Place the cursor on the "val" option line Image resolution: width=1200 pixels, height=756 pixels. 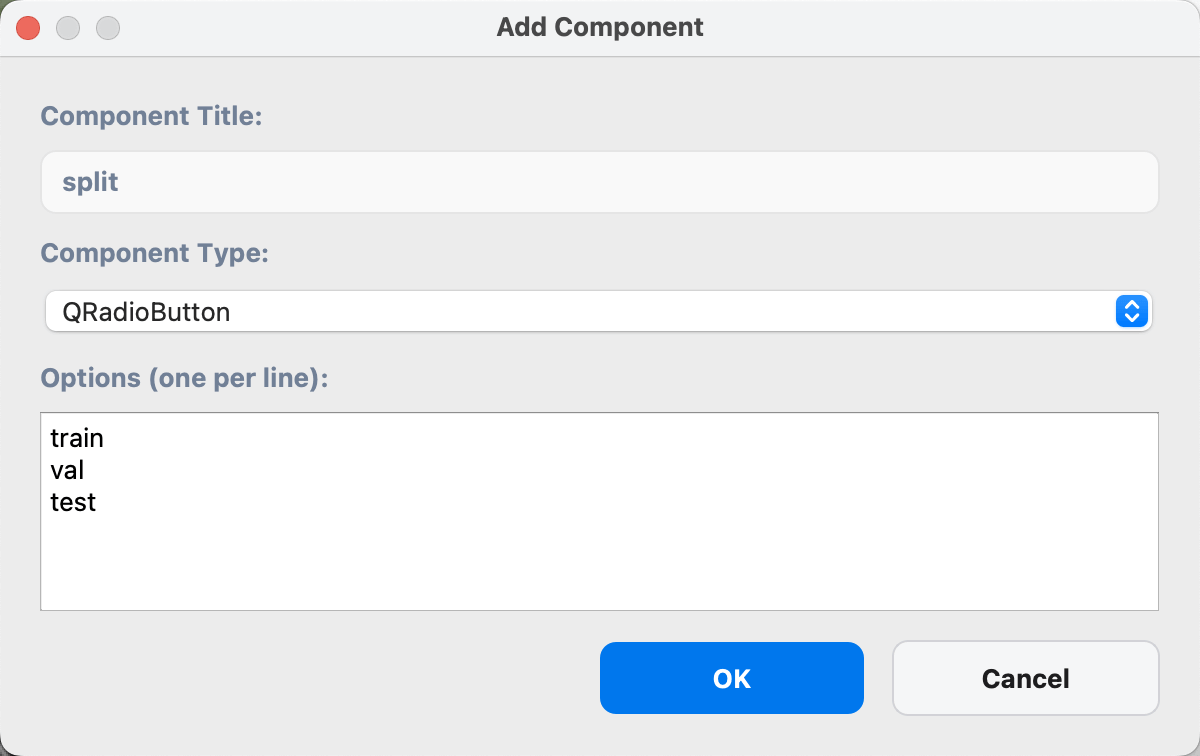pos(67,470)
